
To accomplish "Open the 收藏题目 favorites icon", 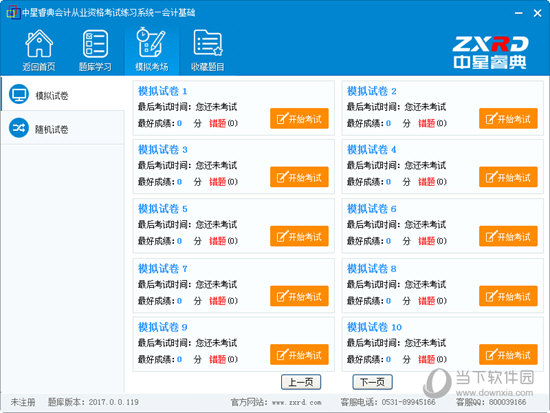I will tap(208, 43).
